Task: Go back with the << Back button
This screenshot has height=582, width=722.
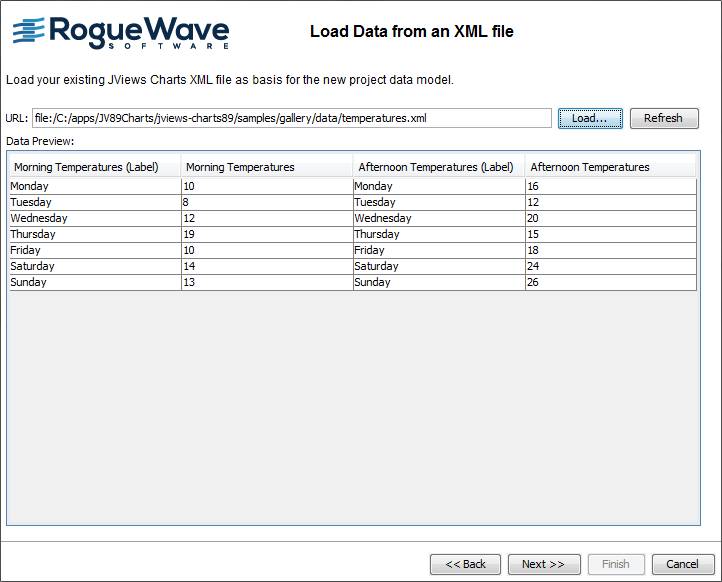Action: pyautogui.click(x=465, y=564)
